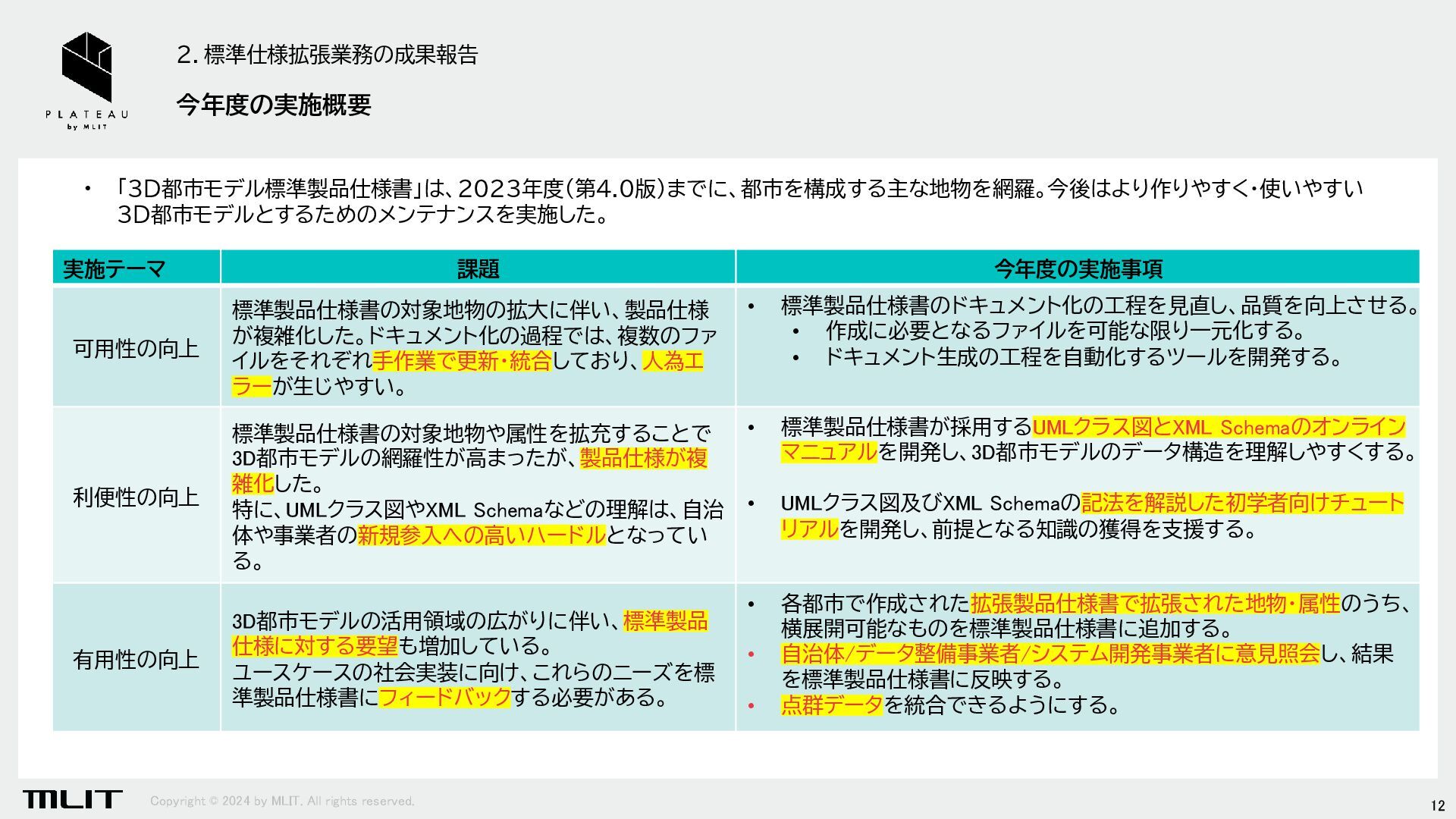The height and width of the screenshot is (819, 1456).
Task: Click the copyright notice text
Action: (x=282, y=801)
